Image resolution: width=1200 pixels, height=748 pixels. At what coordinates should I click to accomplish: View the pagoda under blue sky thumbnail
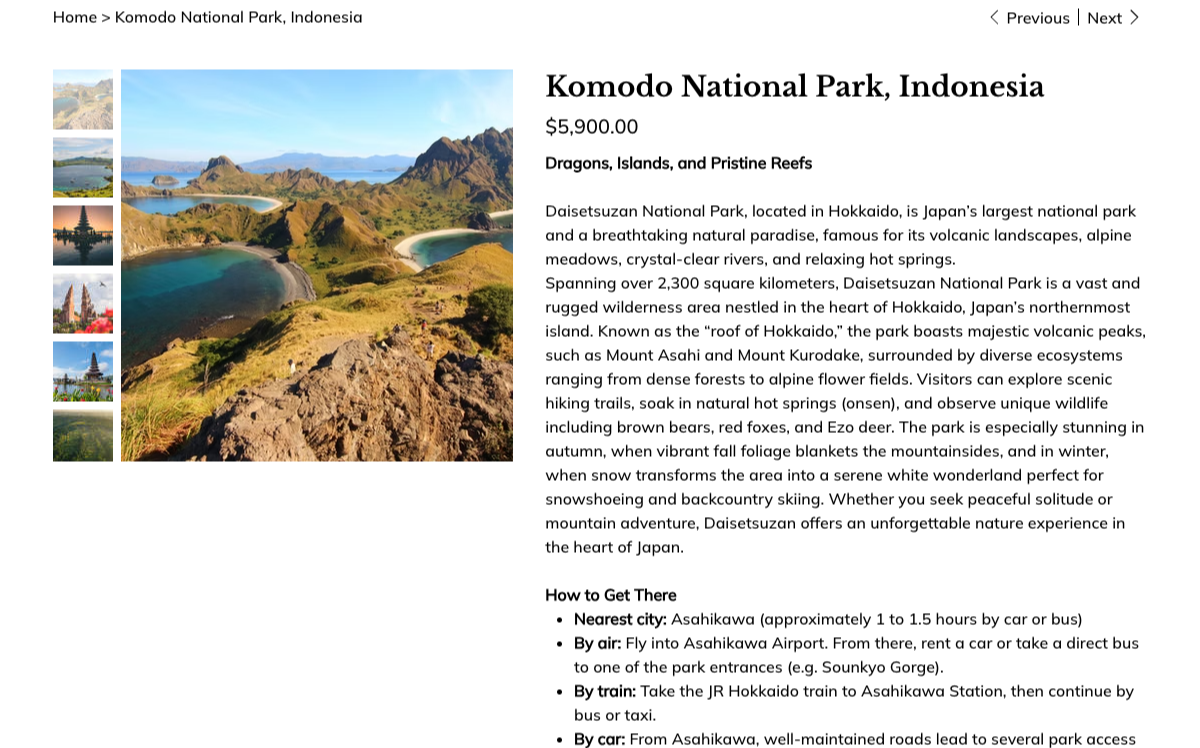tap(83, 371)
